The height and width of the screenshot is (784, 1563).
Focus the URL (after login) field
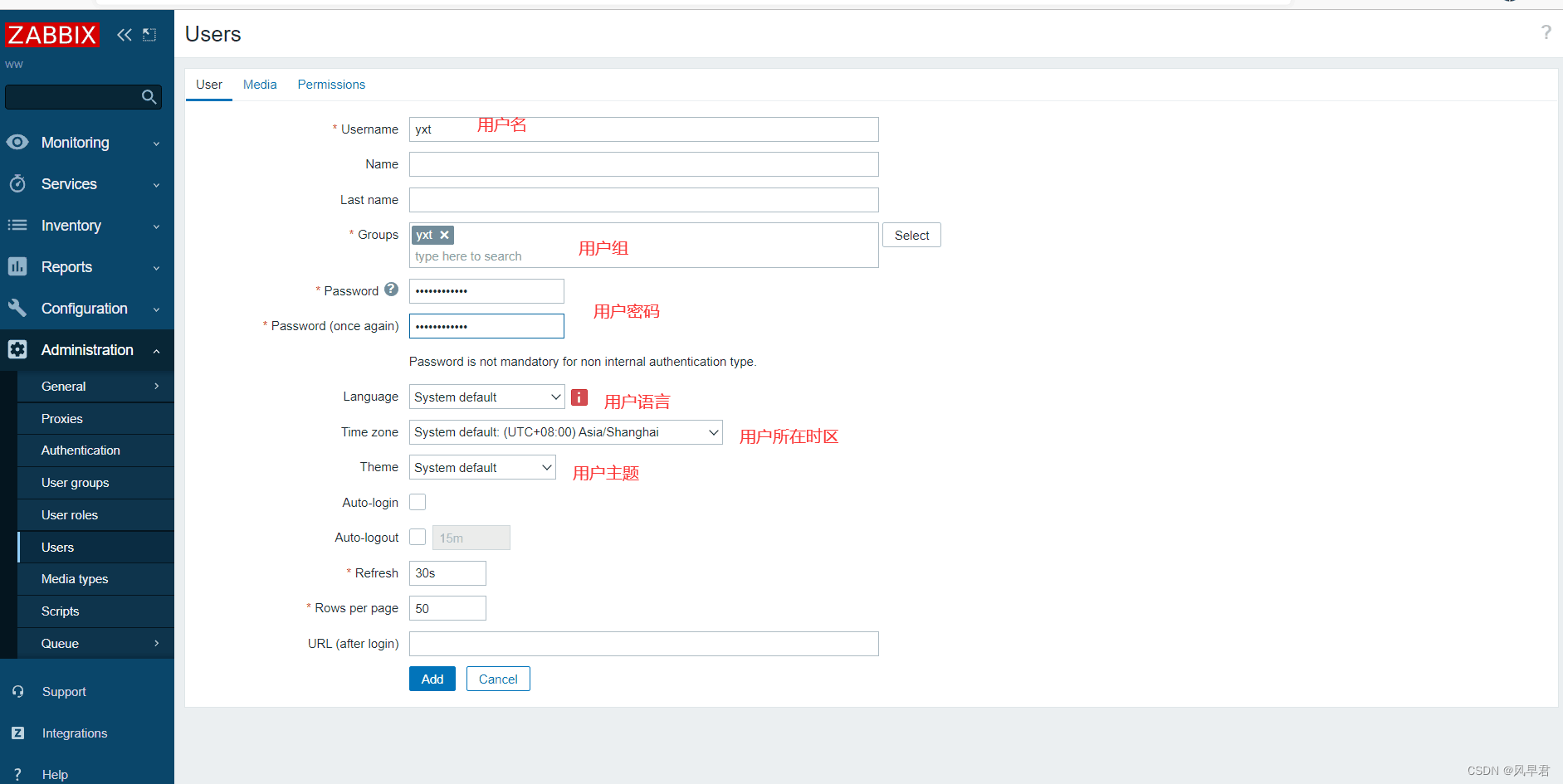tap(643, 644)
